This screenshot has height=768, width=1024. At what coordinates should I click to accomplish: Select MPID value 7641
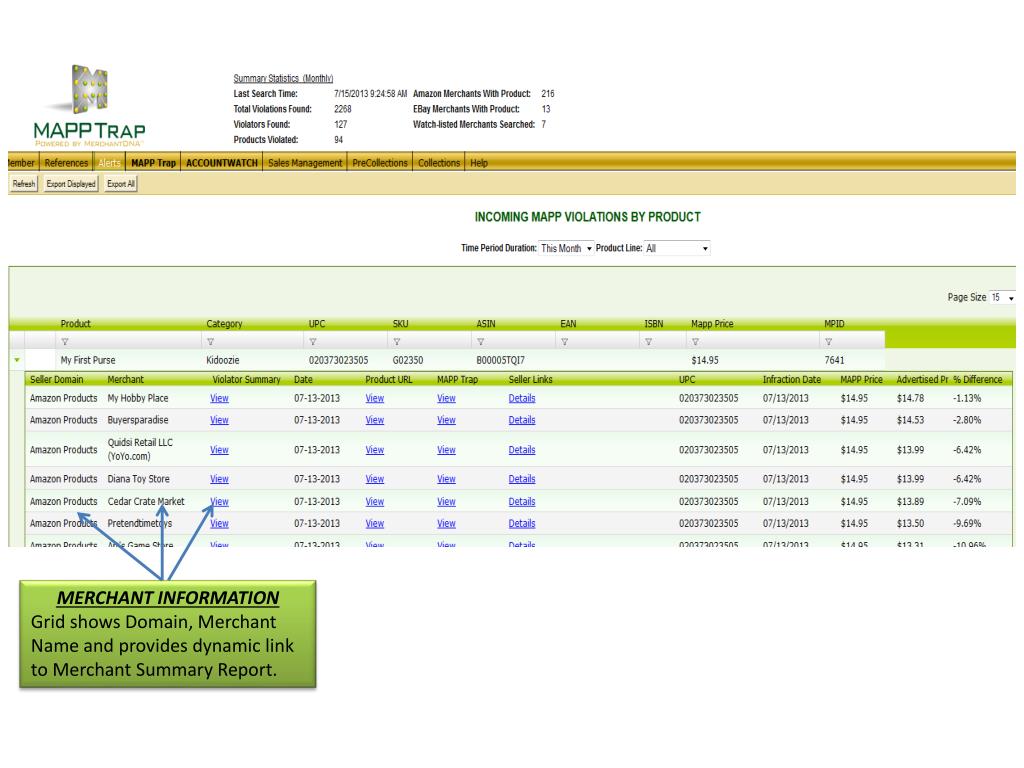coord(834,360)
